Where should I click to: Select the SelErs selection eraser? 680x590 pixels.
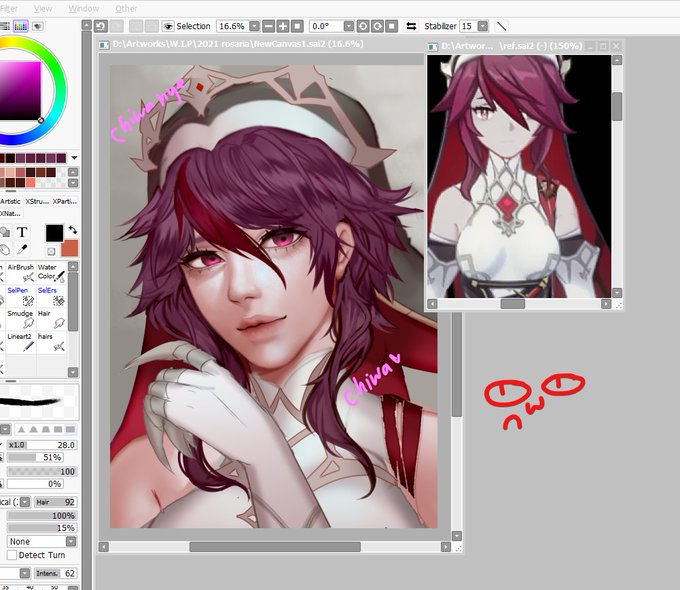pos(51,296)
